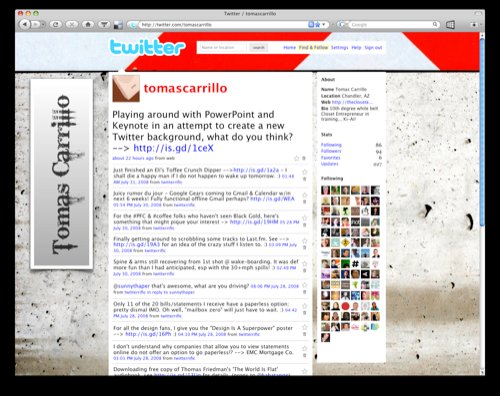Open the Following stats link

click(331, 145)
